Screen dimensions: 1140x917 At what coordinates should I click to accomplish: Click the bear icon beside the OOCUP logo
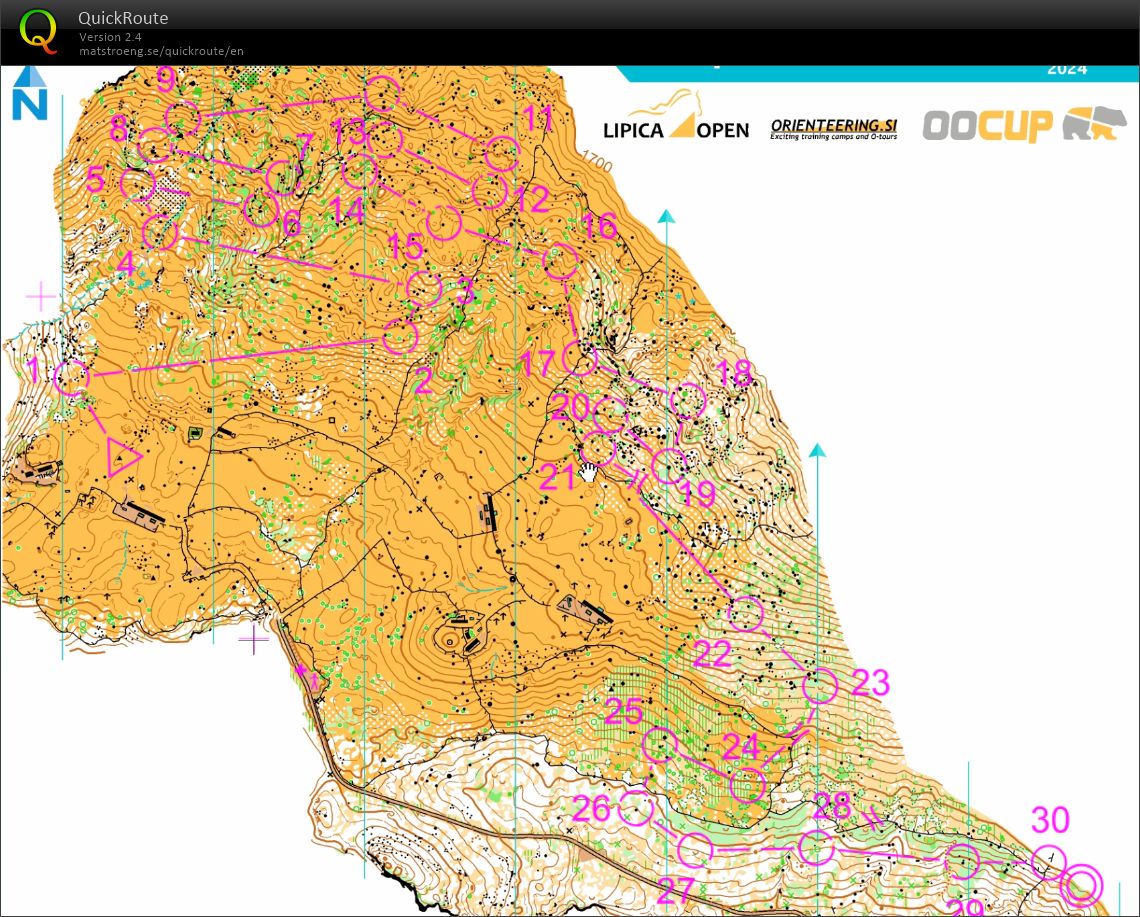tap(1095, 122)
